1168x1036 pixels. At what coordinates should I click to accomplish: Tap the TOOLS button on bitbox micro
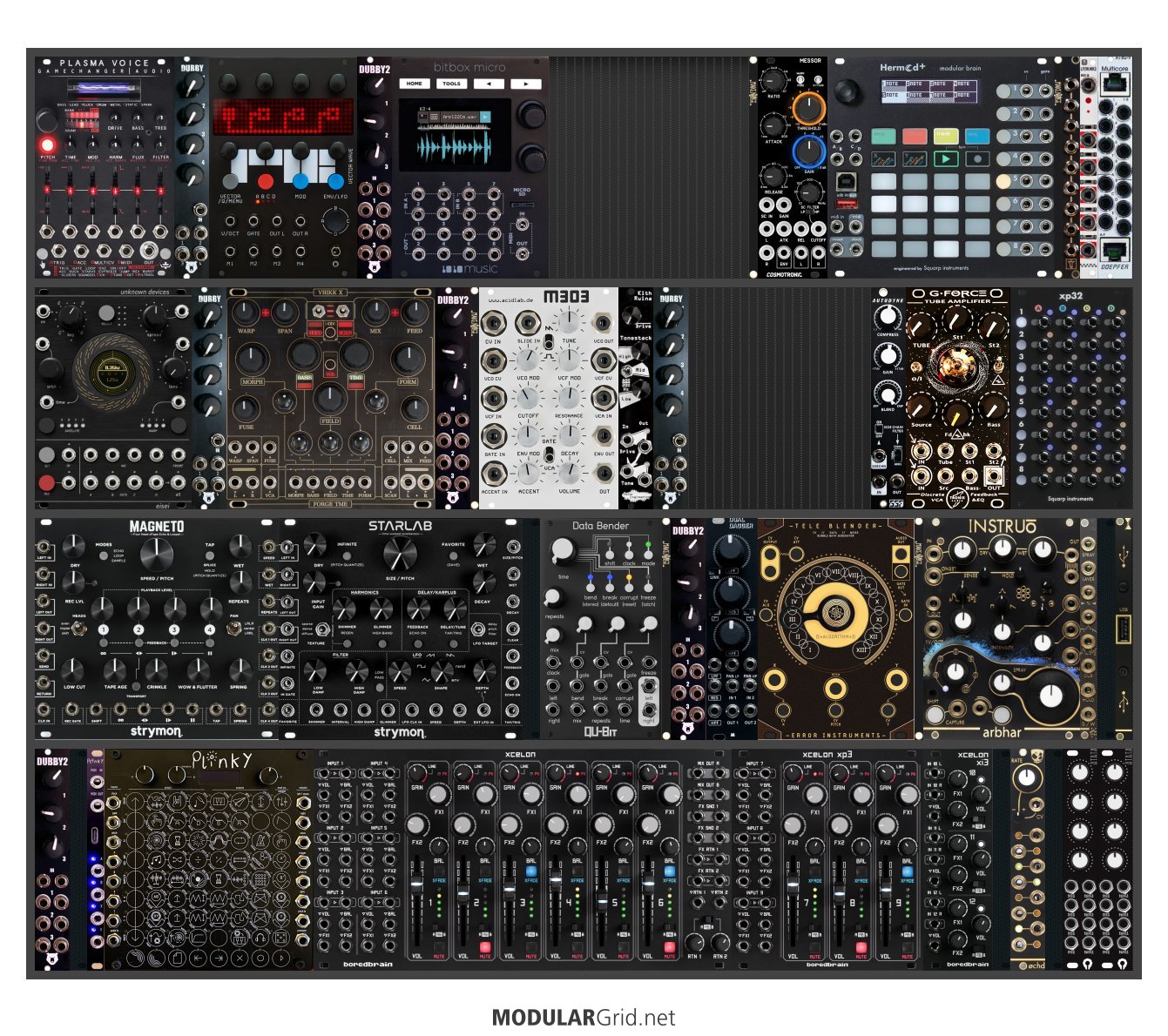coord(451,84)
